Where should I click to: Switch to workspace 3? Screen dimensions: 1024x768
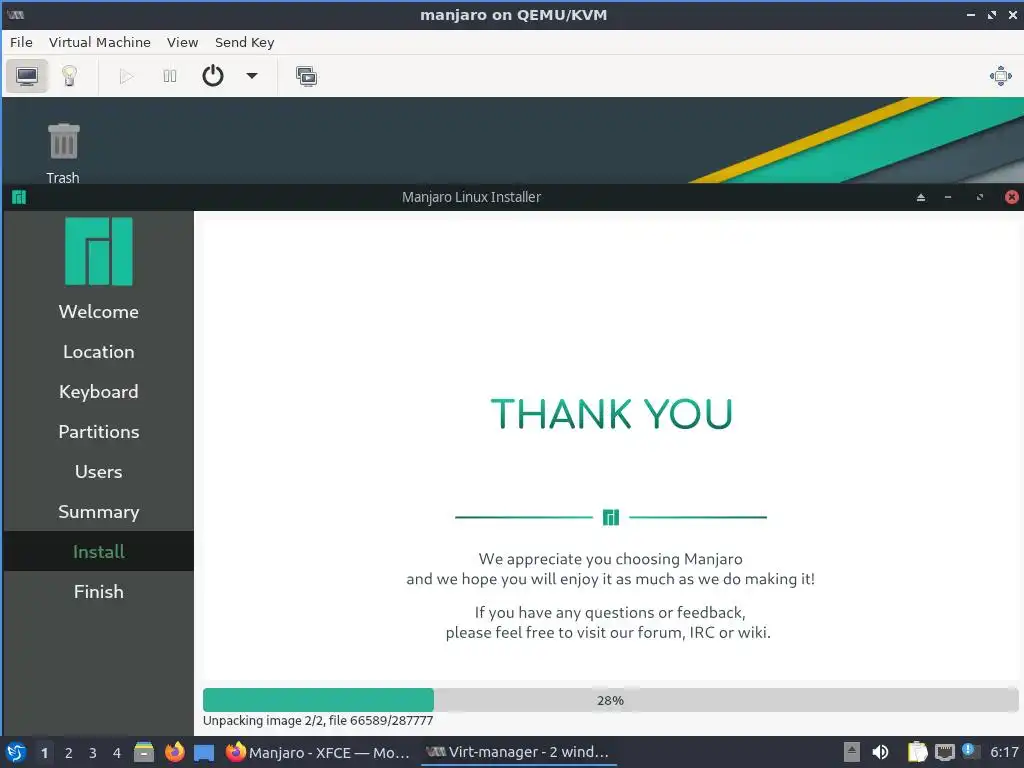[93, 753]
